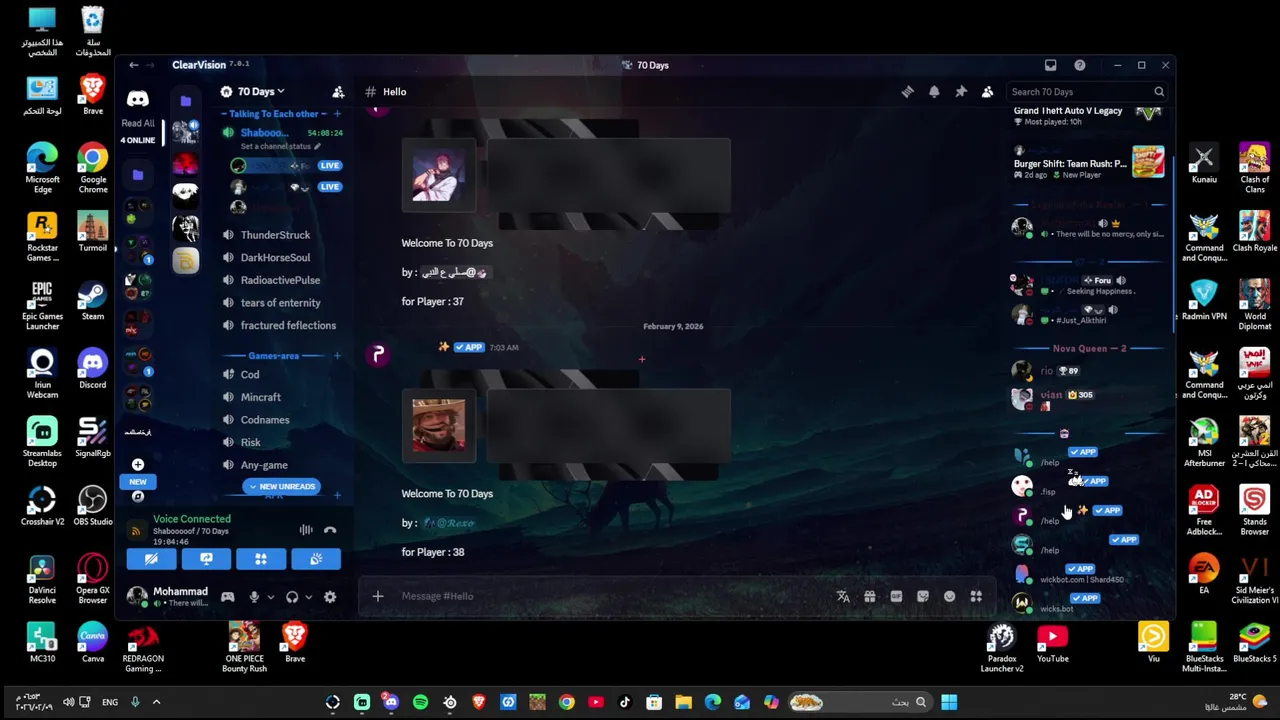Open audio output options arrow
Image resolution: width=1280 pixels, height=720 pixels.
pos(308,597)
